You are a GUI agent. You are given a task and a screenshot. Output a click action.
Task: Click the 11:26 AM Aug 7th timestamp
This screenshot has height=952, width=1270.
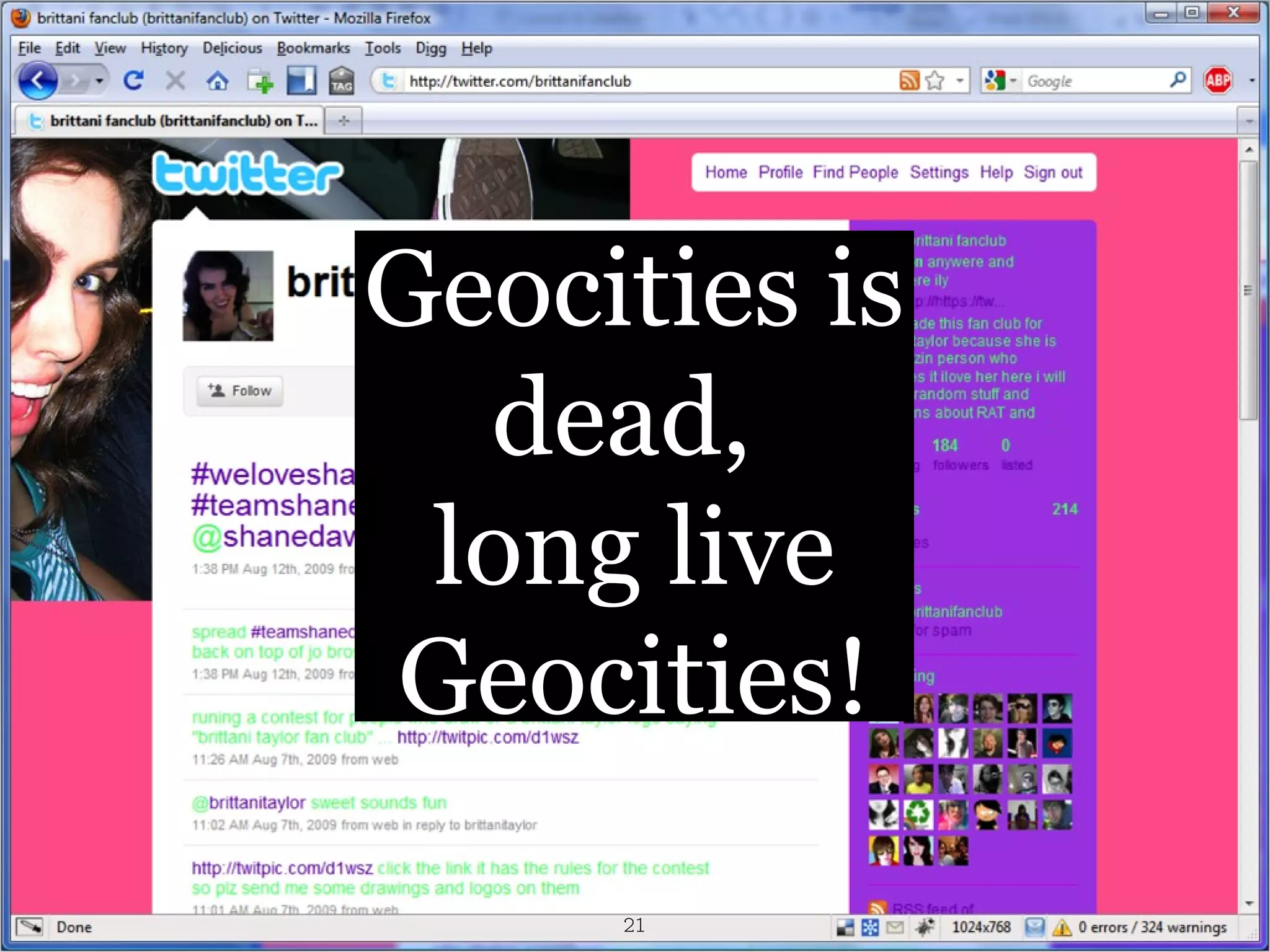click(295, 759)
